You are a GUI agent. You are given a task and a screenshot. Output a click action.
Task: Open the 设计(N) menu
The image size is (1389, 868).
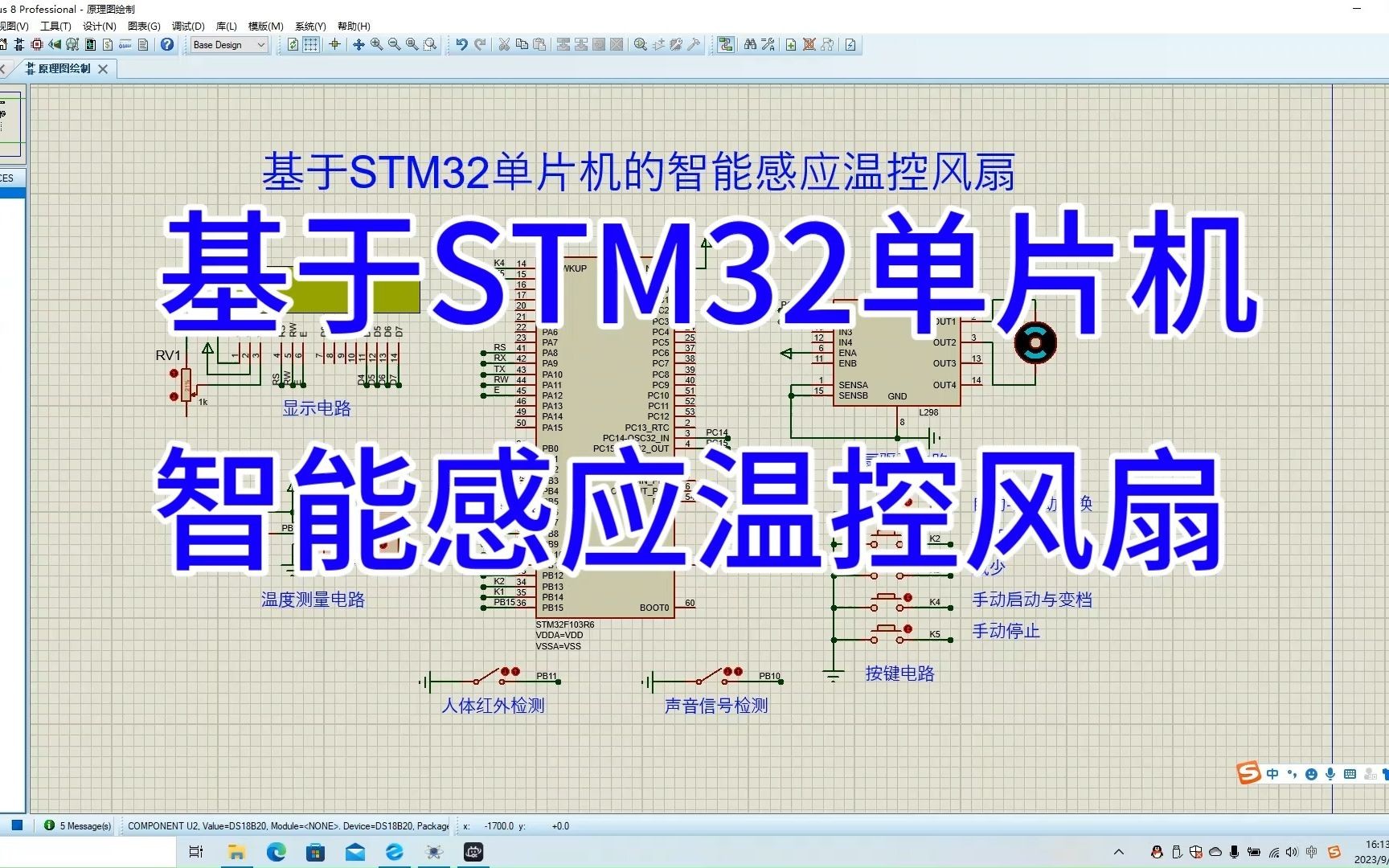[x=99, y=26]
